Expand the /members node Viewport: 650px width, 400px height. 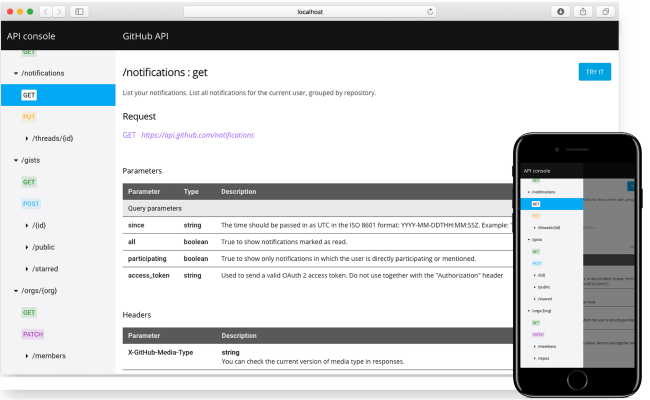27,356
